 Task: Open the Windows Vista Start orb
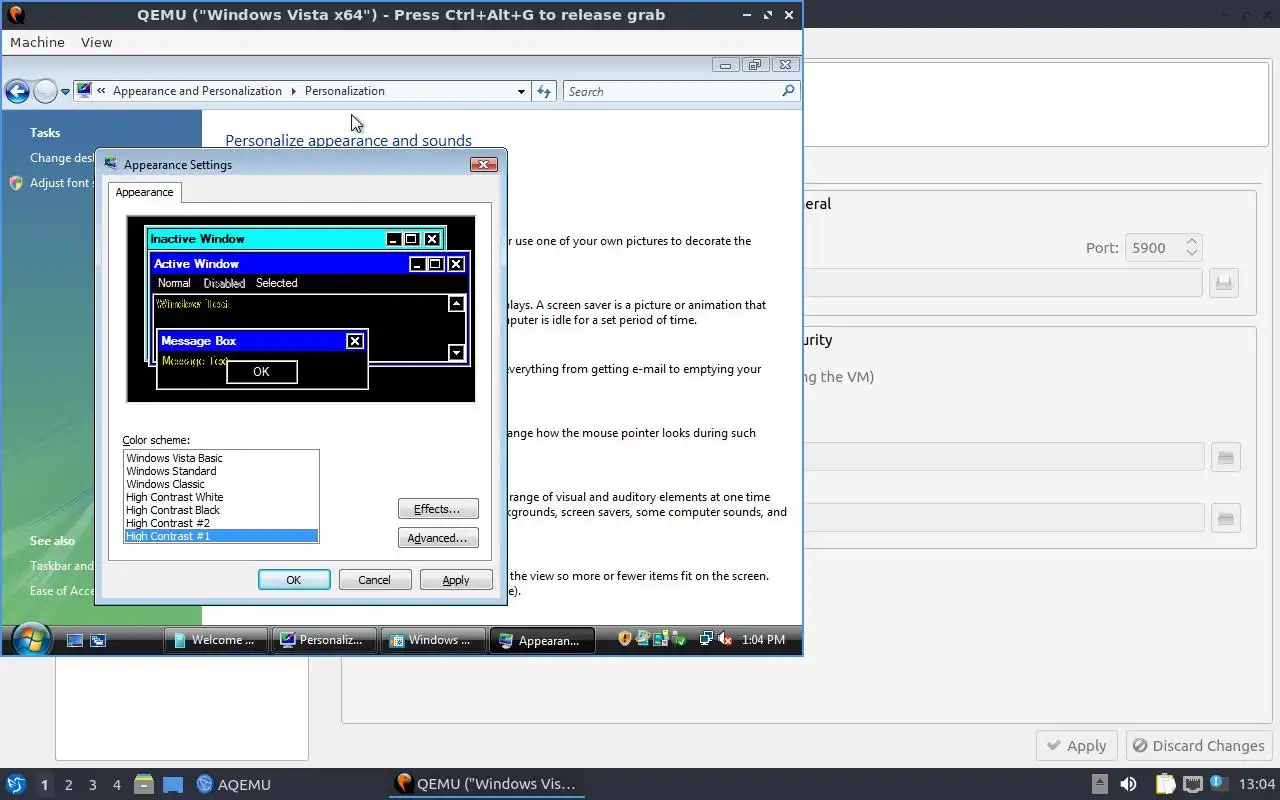30,639
